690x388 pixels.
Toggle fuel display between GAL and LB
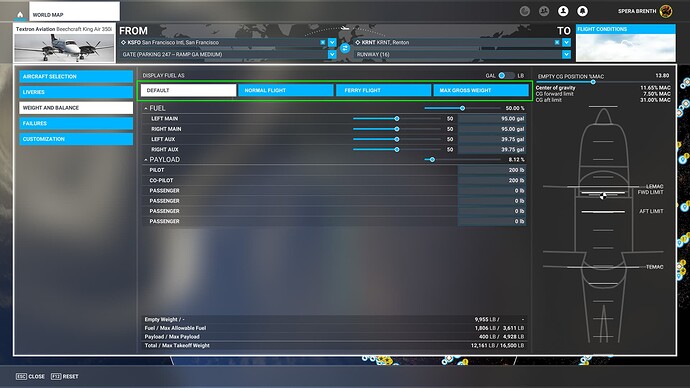[x=506, y=75]
